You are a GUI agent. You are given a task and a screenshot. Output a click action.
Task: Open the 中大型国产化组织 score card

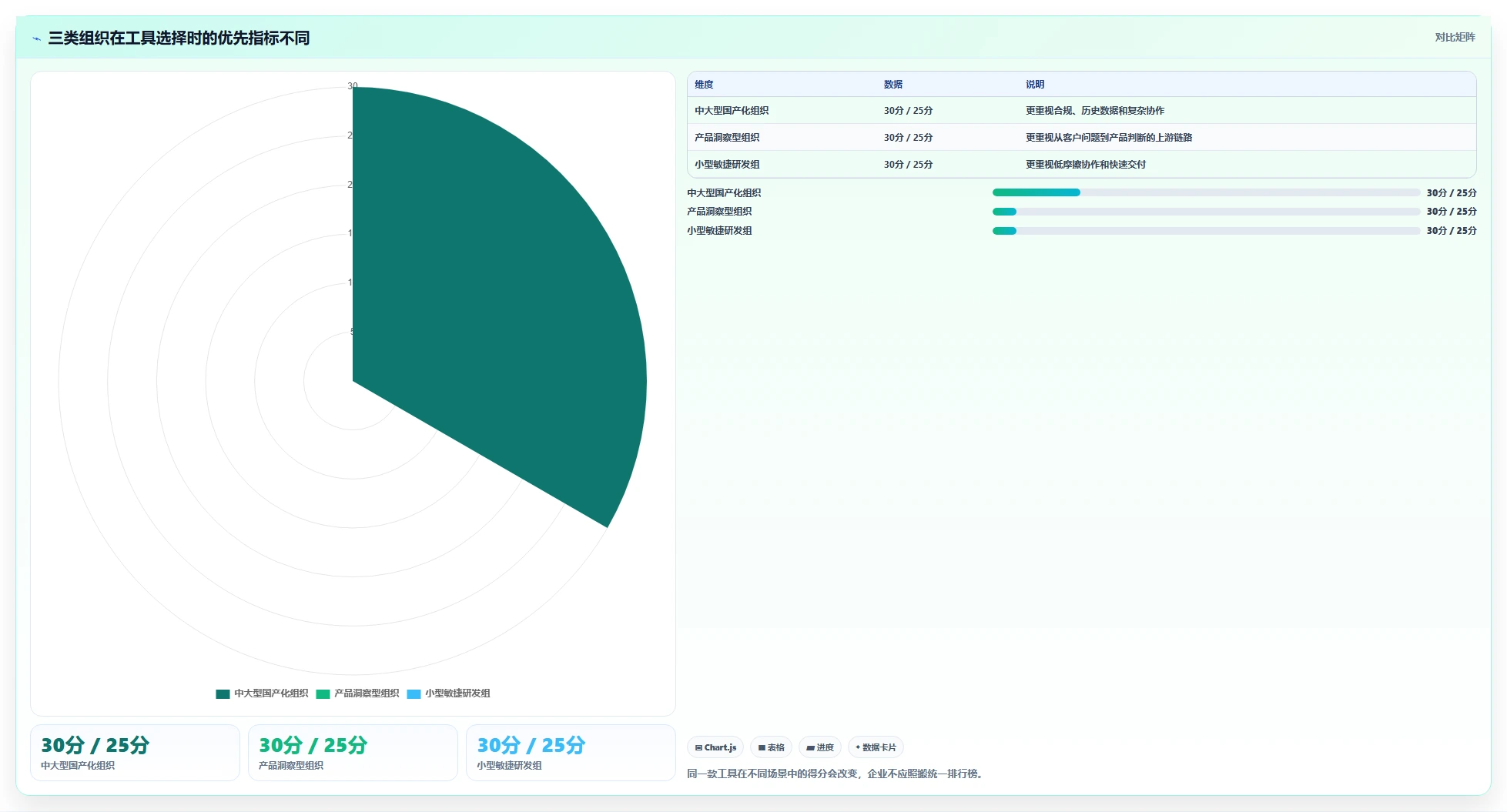click(135, 753)
